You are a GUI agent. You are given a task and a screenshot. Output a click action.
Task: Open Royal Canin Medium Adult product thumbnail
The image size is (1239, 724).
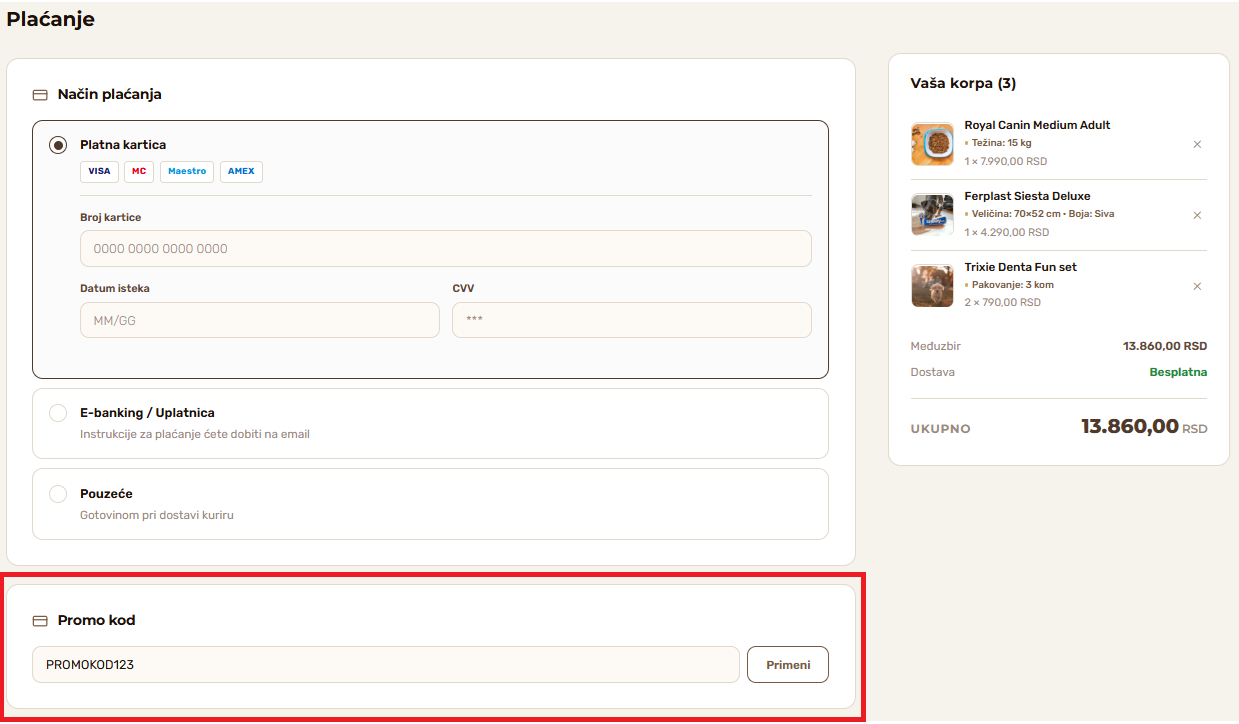[932, 144]
